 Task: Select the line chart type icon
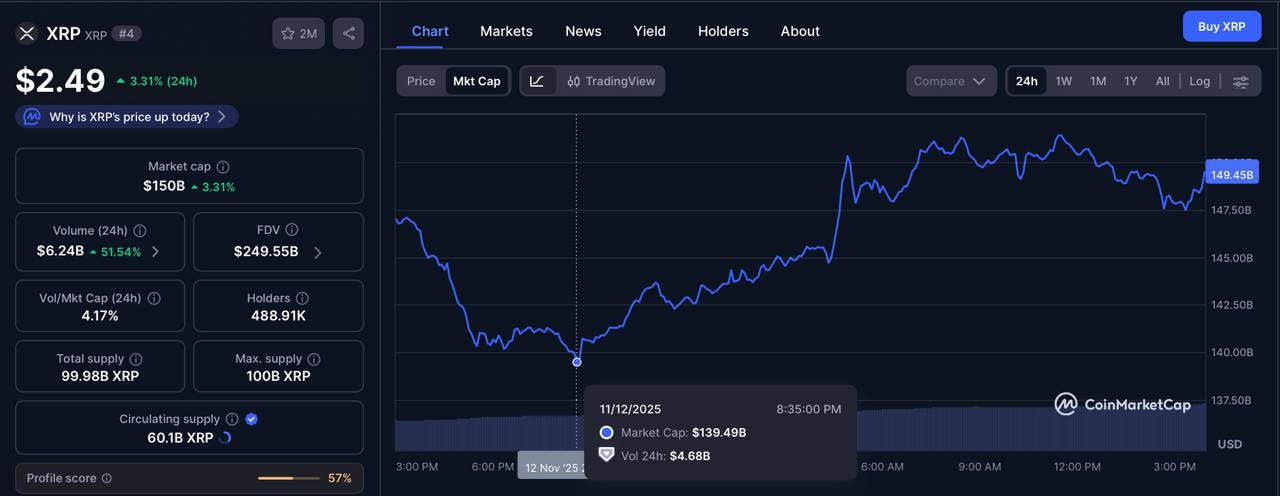(537, 81)
